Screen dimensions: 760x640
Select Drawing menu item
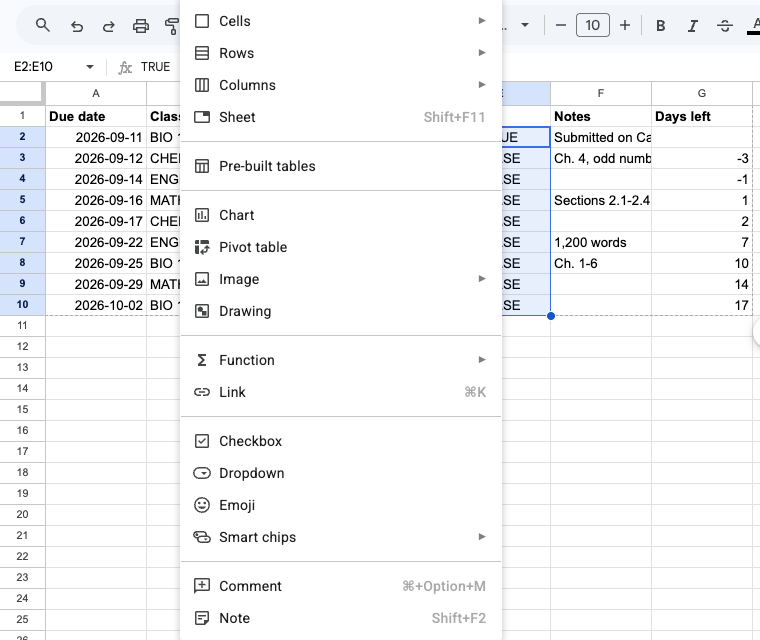[341, 311]
